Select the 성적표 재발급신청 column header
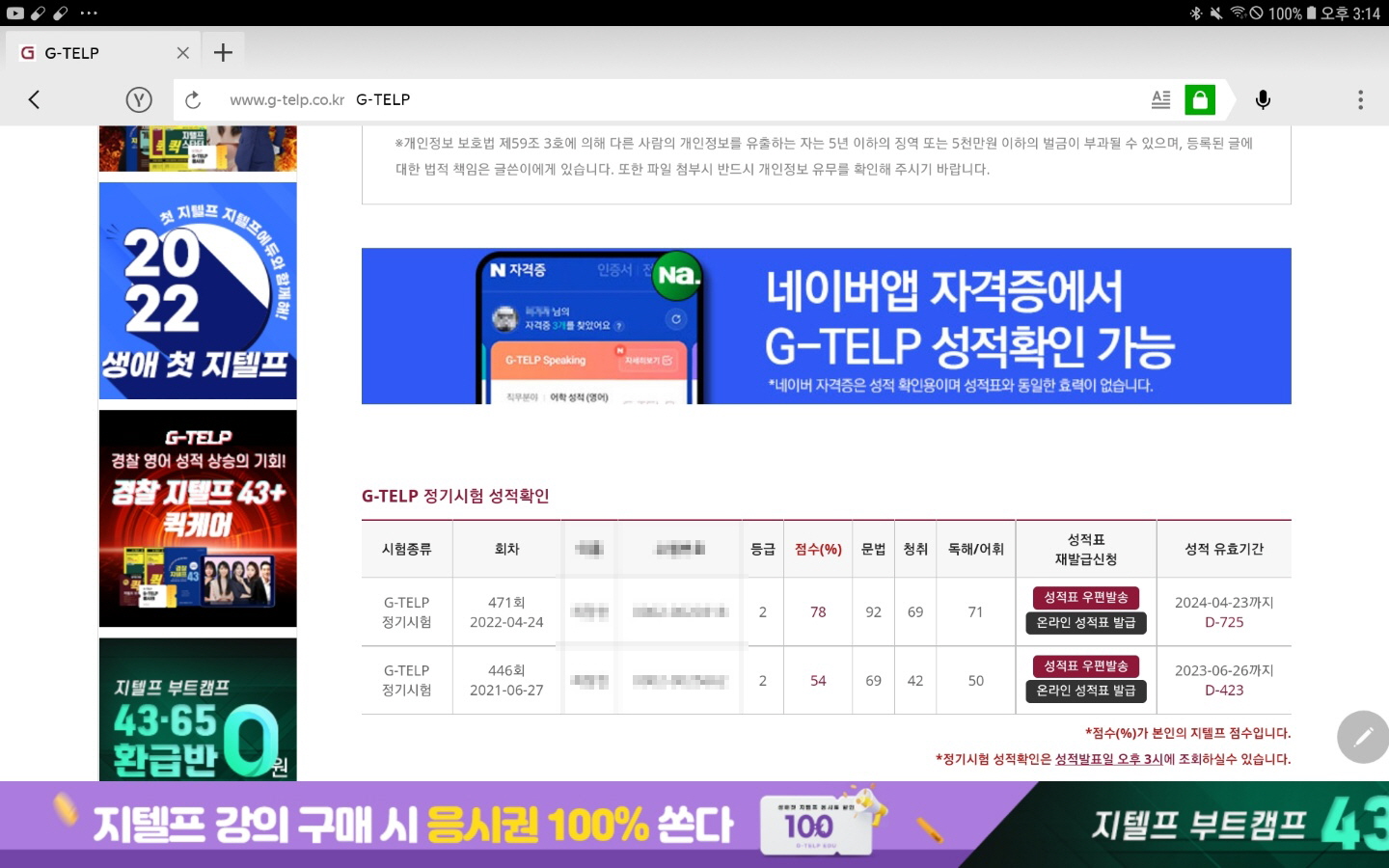The image size is (1389, 868). (1085, 549)
